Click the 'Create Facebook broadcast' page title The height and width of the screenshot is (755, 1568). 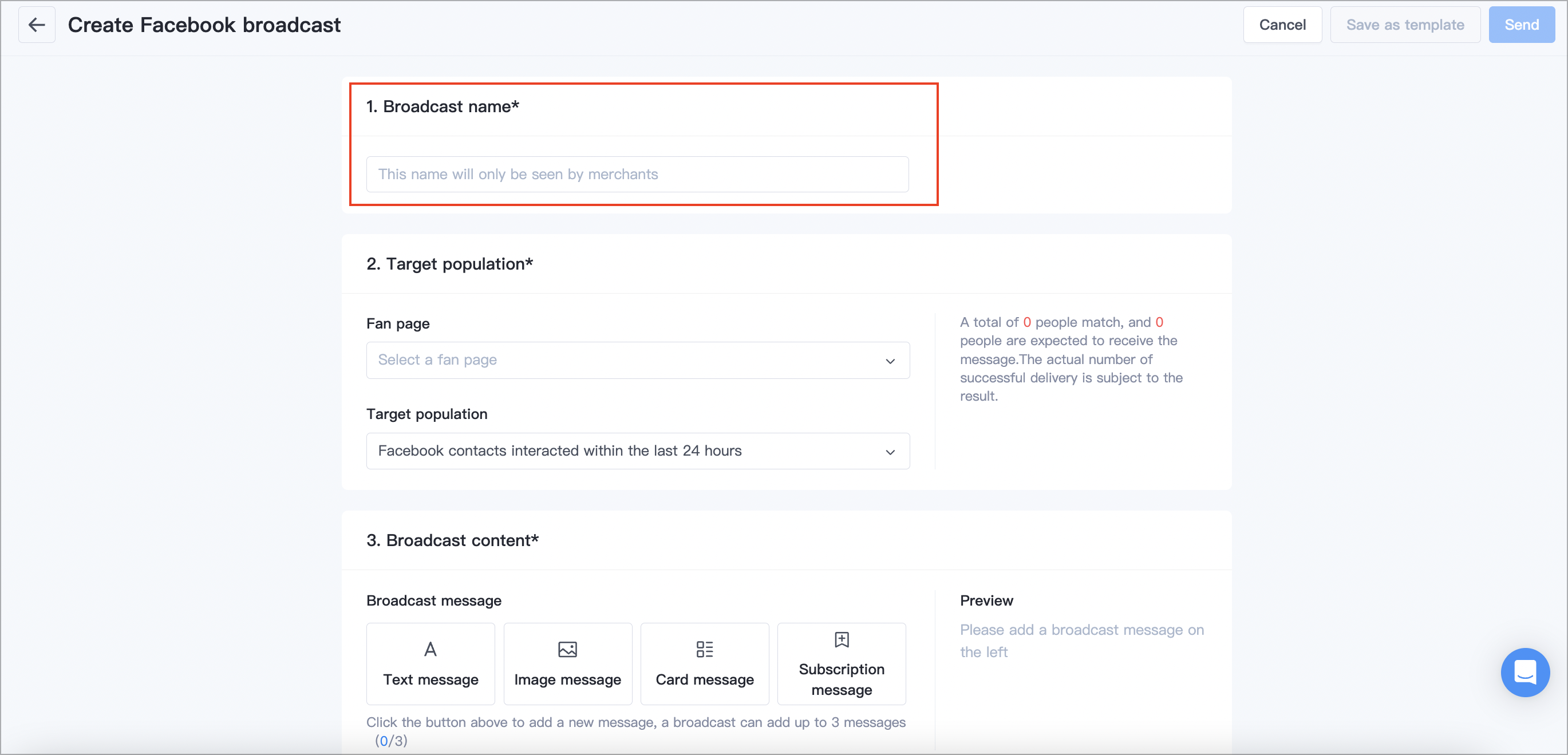(204, 25)
